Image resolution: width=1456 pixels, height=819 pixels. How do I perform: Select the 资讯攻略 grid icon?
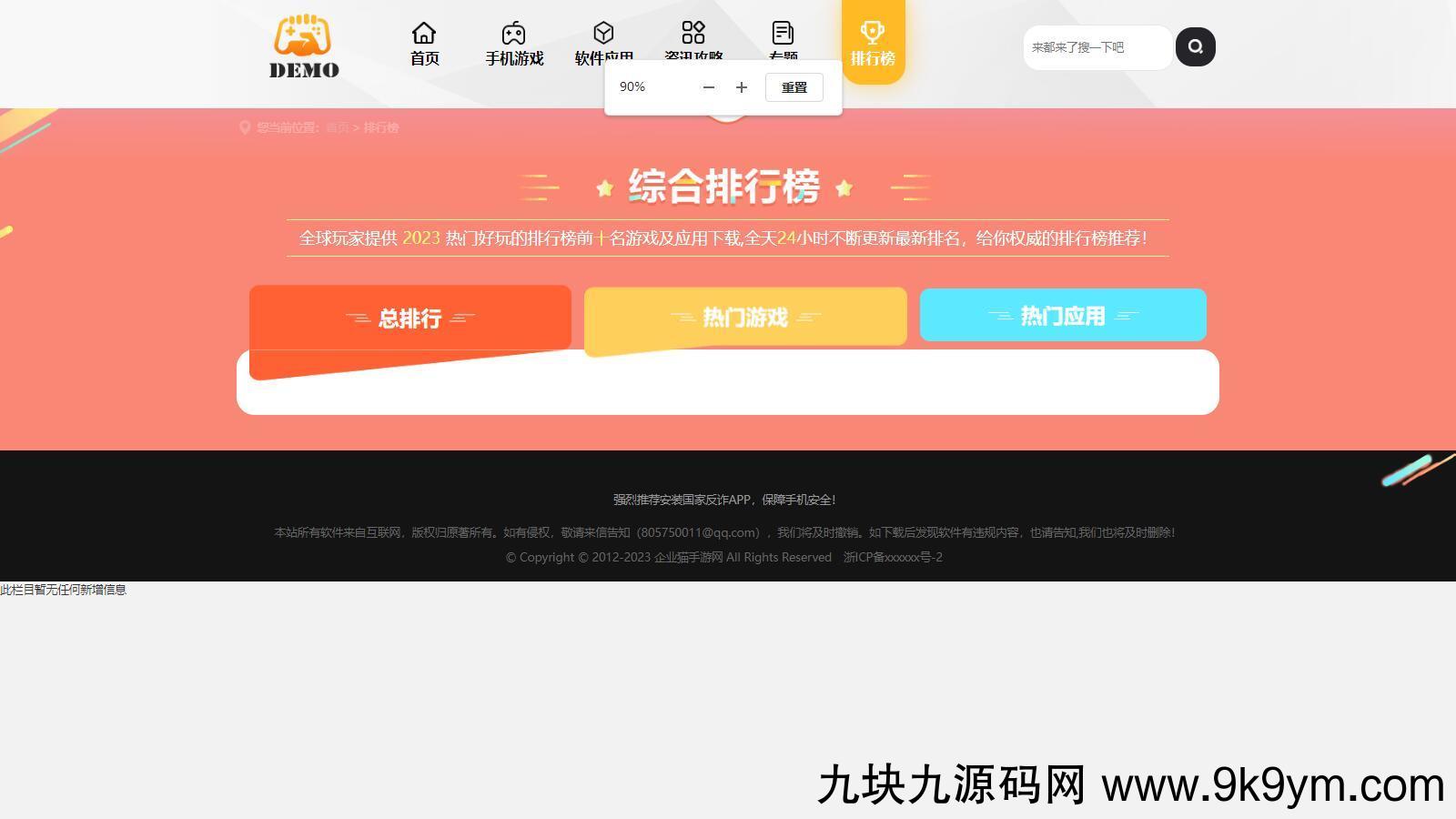tap(693, 33)
